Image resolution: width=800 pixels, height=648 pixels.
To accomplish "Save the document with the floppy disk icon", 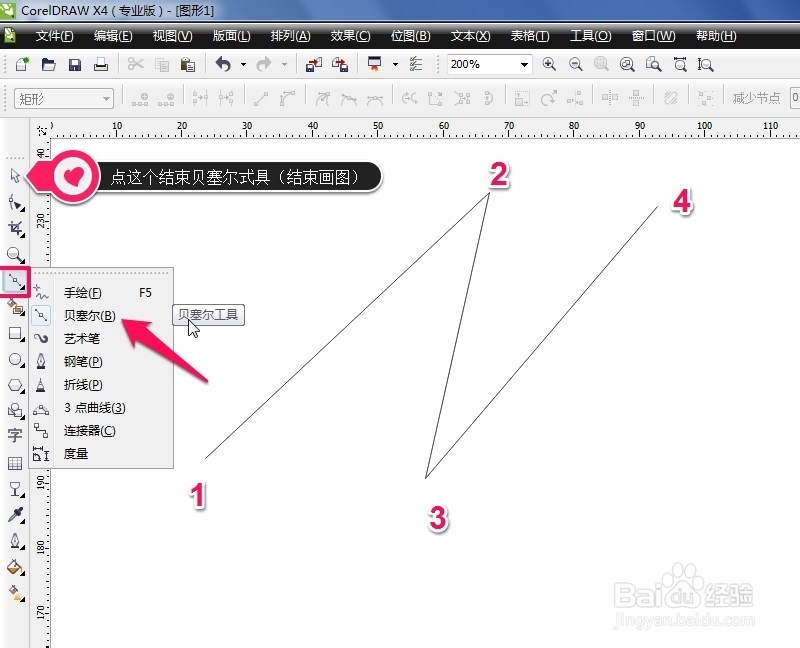I will [x=75, y=65].
